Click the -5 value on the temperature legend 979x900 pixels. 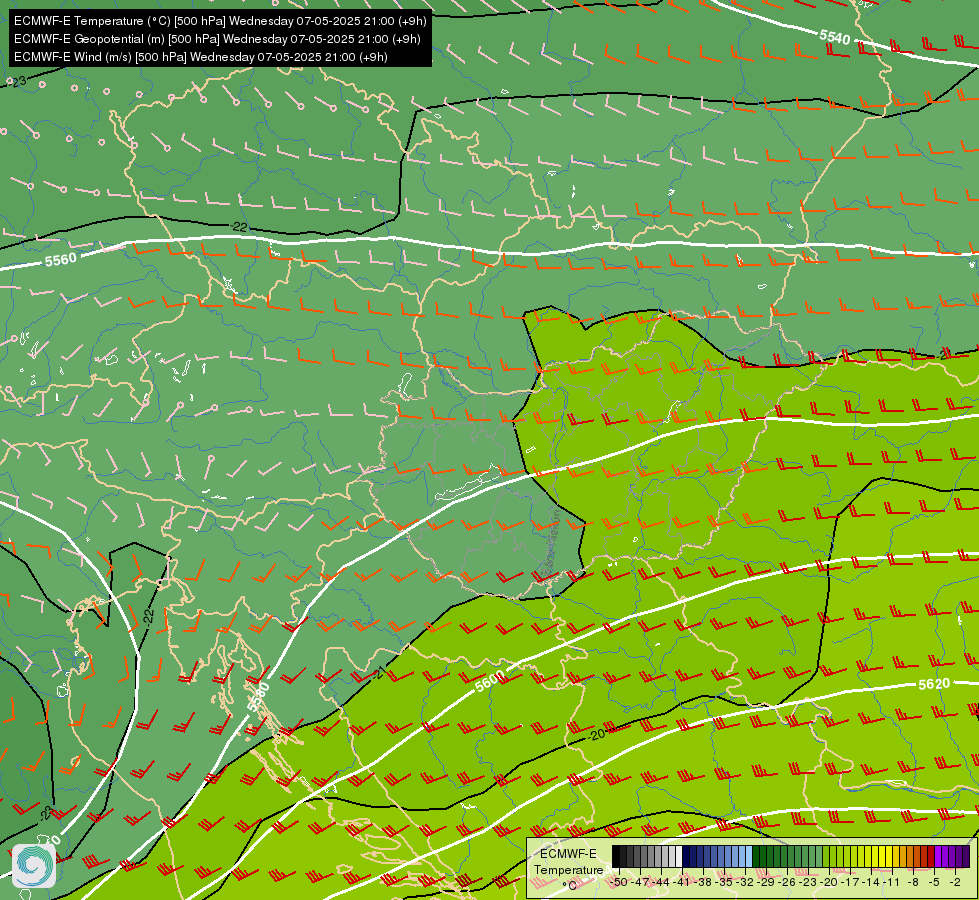pos(934,882)
